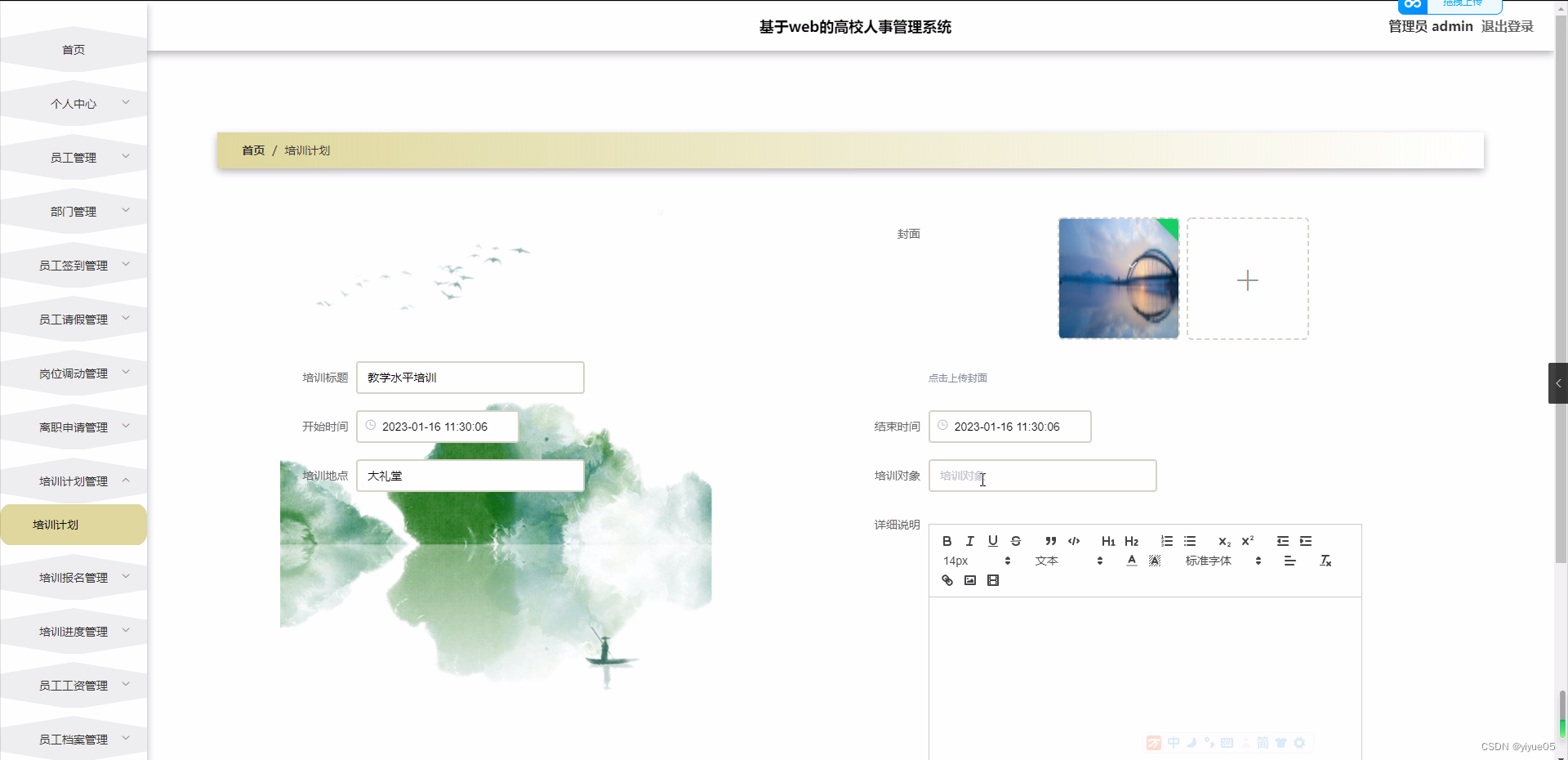
Task: Expand the 个人中心 sidebar menu
Action: pos(73,104)
